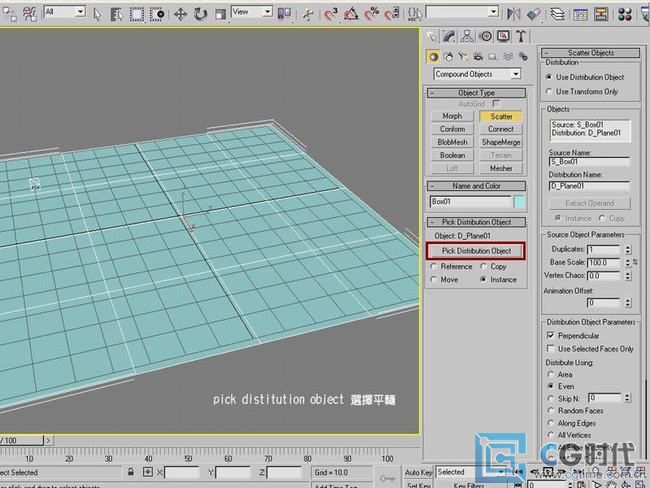650x488 pixels.
Task: Open reference coordinate View dropdown
Action: (252, 12)
